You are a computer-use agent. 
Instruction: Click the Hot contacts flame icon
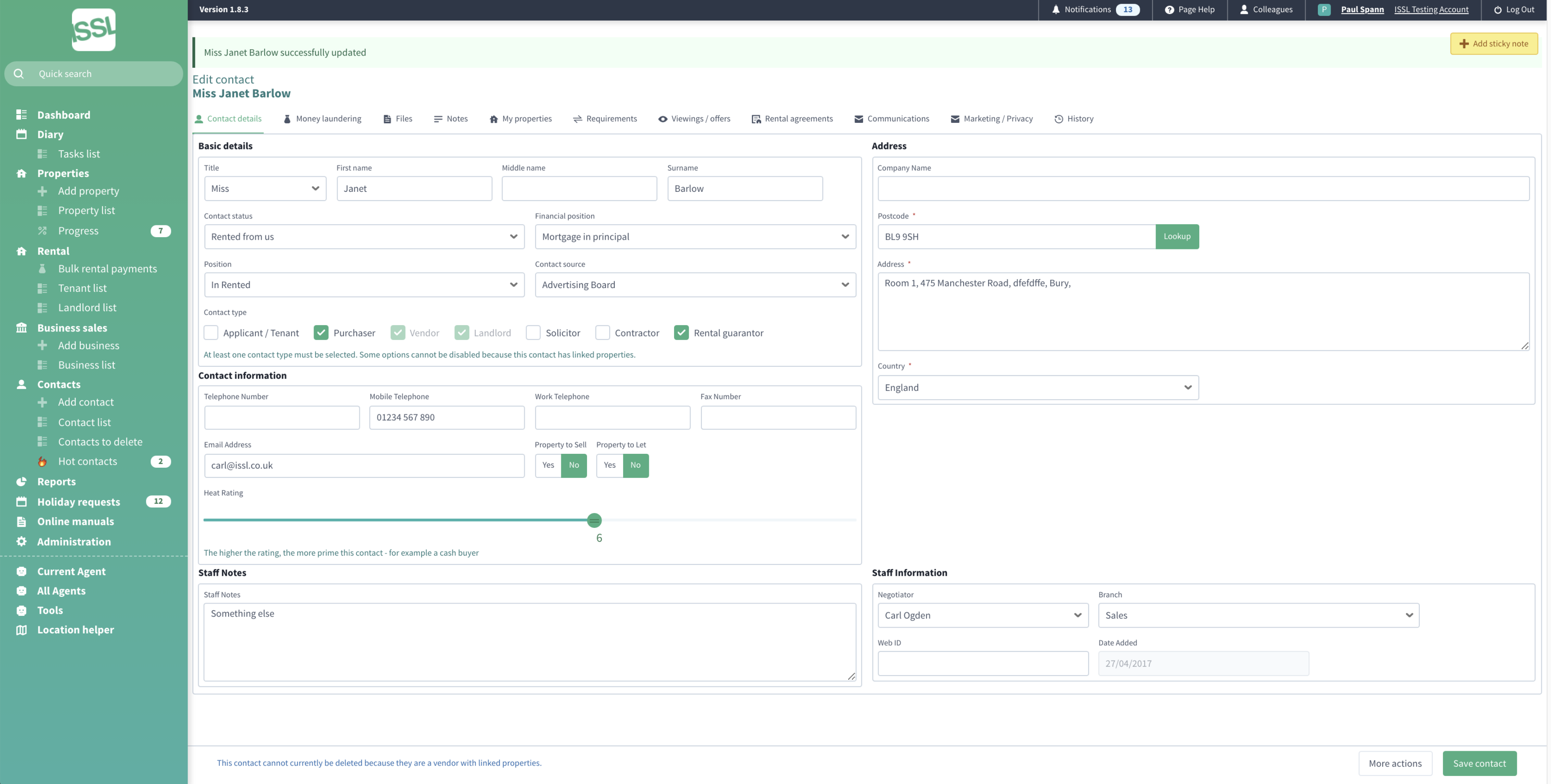tap(42, 461)
